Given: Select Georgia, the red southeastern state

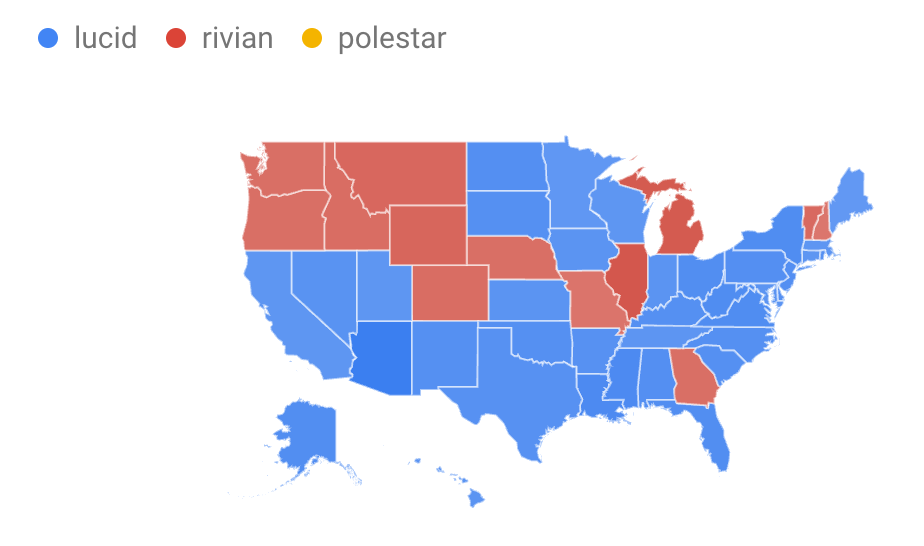Looking at the screenshot, I should (x=694, y=377).
